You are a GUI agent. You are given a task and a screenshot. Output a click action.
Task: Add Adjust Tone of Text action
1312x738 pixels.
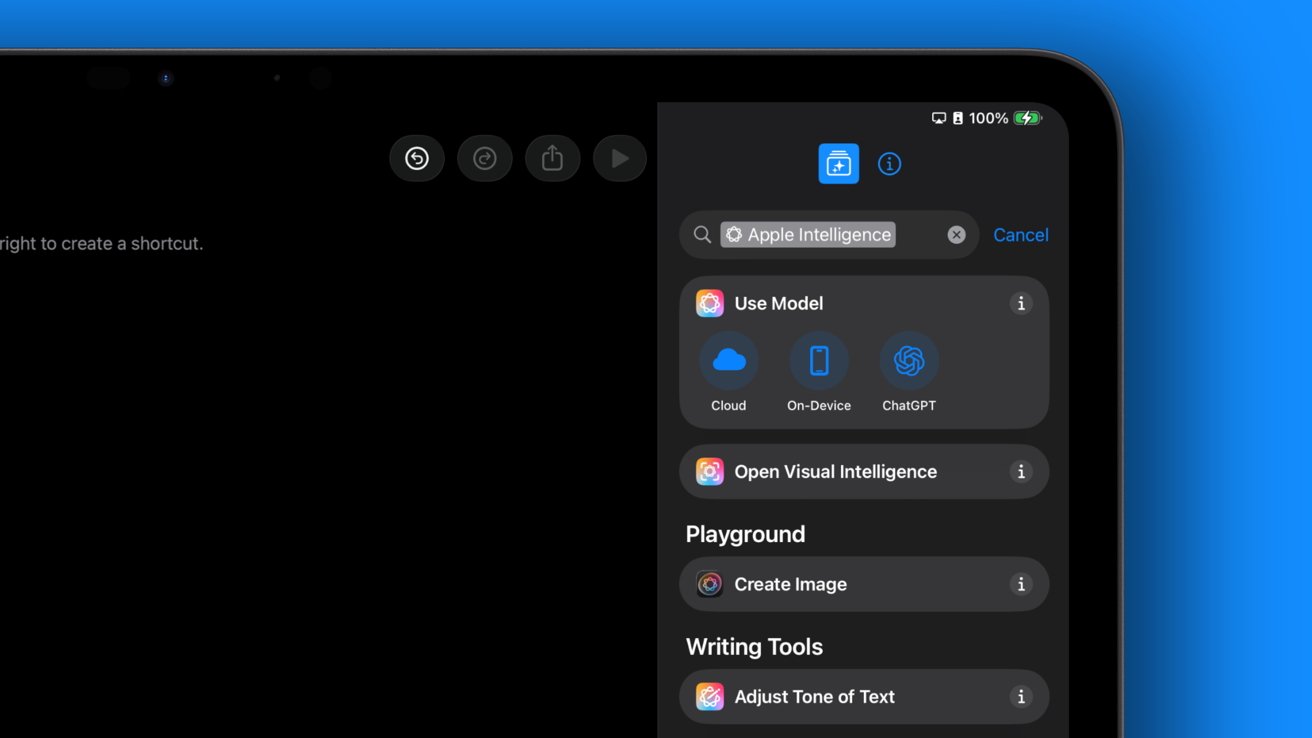pyautogui.click(x=864, y=697)
